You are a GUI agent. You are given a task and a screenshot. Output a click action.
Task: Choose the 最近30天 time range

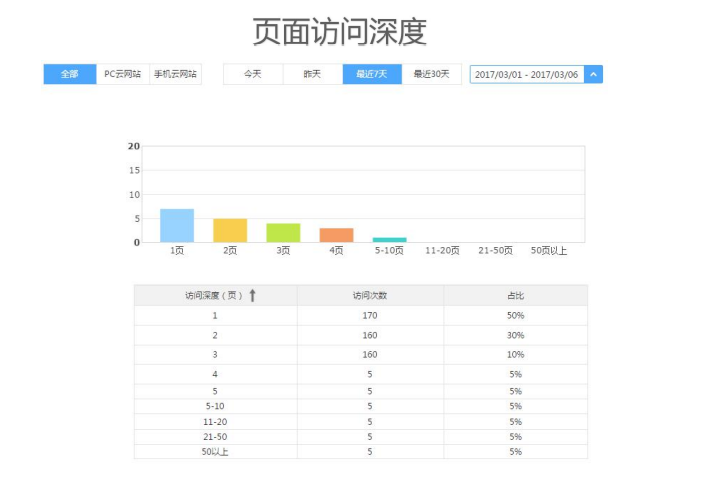coord(432,74)
